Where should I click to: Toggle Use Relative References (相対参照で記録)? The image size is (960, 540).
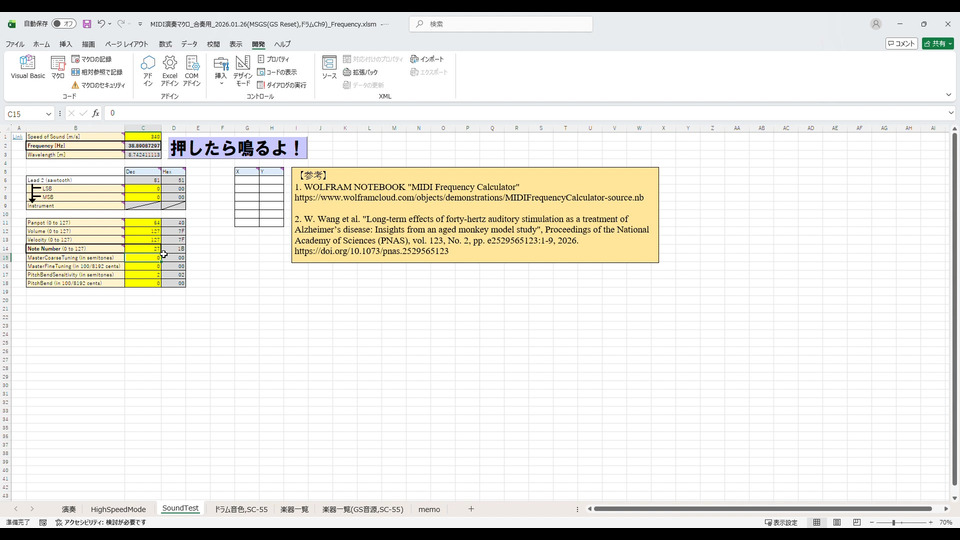tap(97, 72)
